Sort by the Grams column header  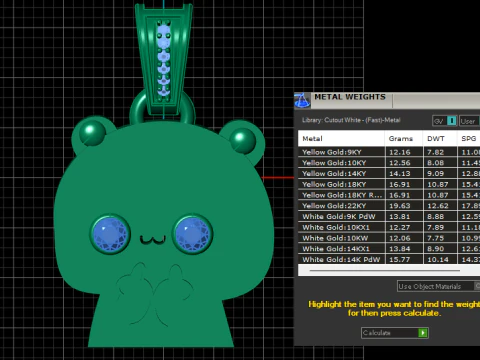pos(404,138)
